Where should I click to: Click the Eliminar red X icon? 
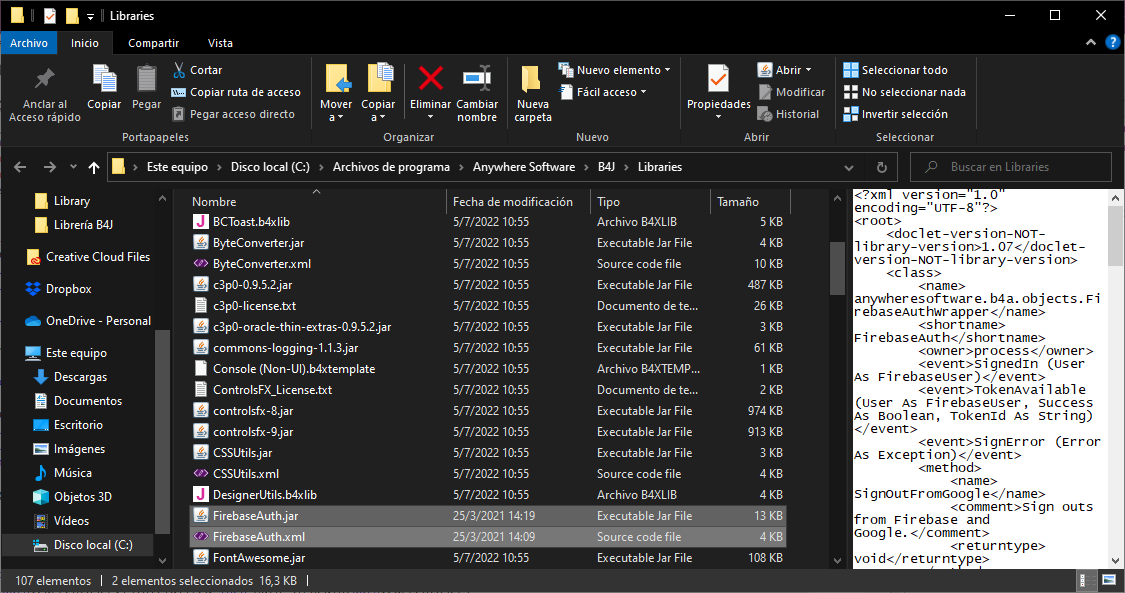pyautogui.click(x=430, y=78)
